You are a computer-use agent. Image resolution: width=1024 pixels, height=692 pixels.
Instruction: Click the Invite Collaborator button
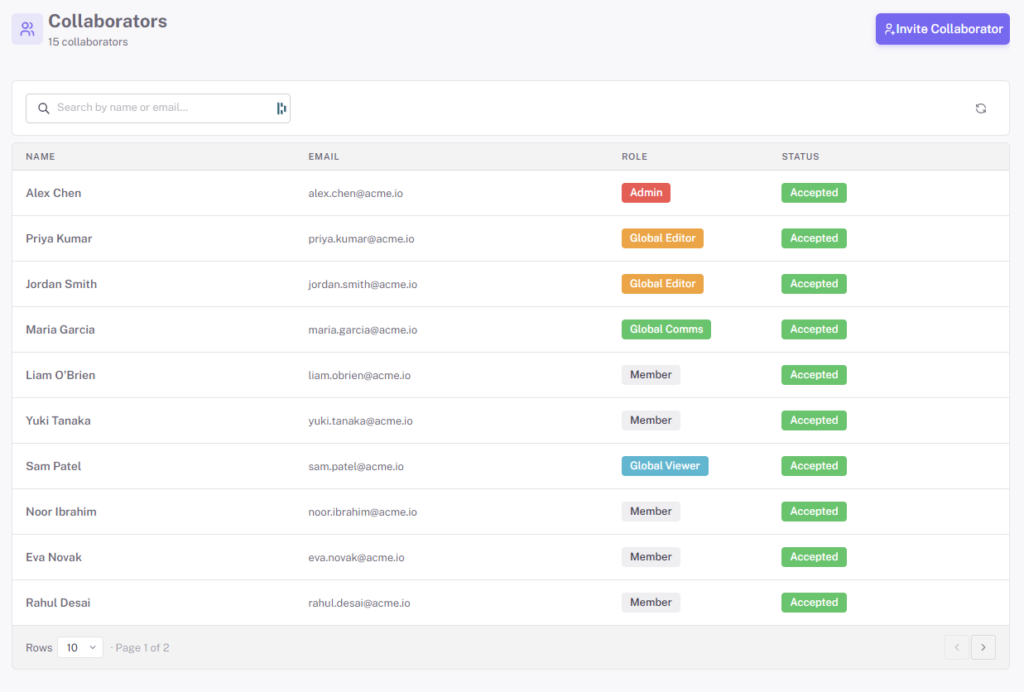coord(942,29)
